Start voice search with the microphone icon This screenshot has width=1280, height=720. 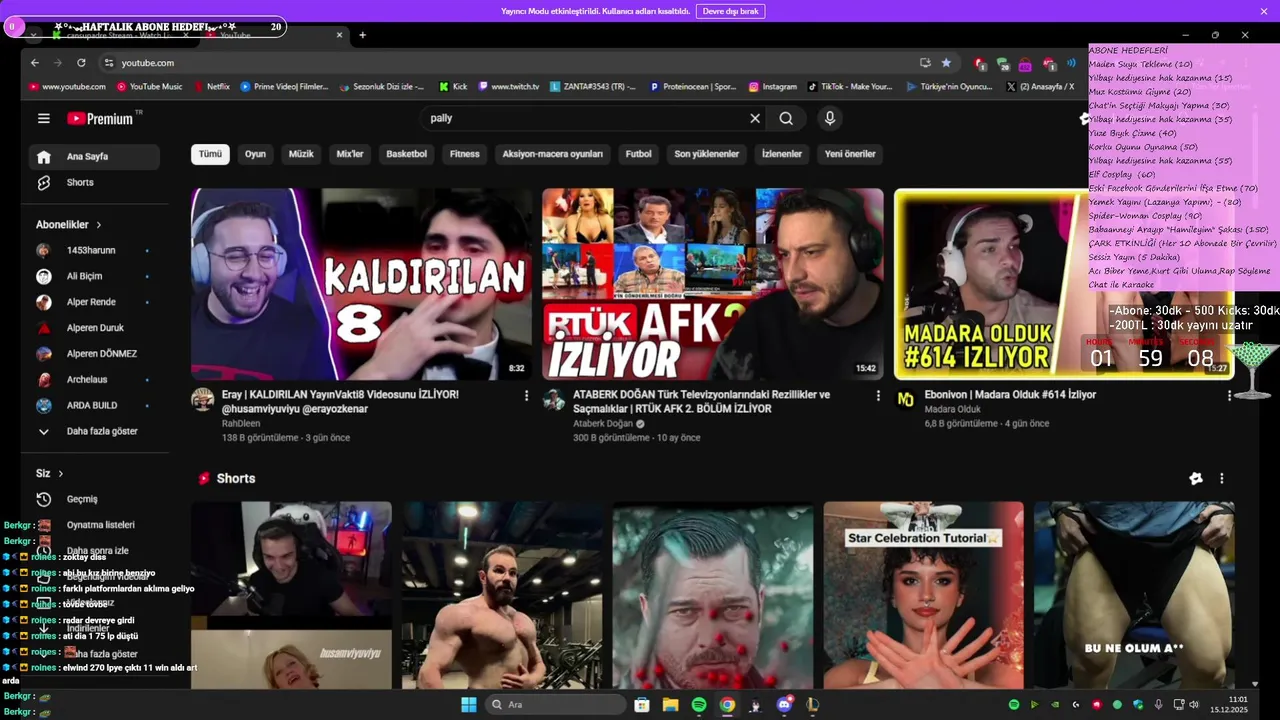(x=829, y=118)
